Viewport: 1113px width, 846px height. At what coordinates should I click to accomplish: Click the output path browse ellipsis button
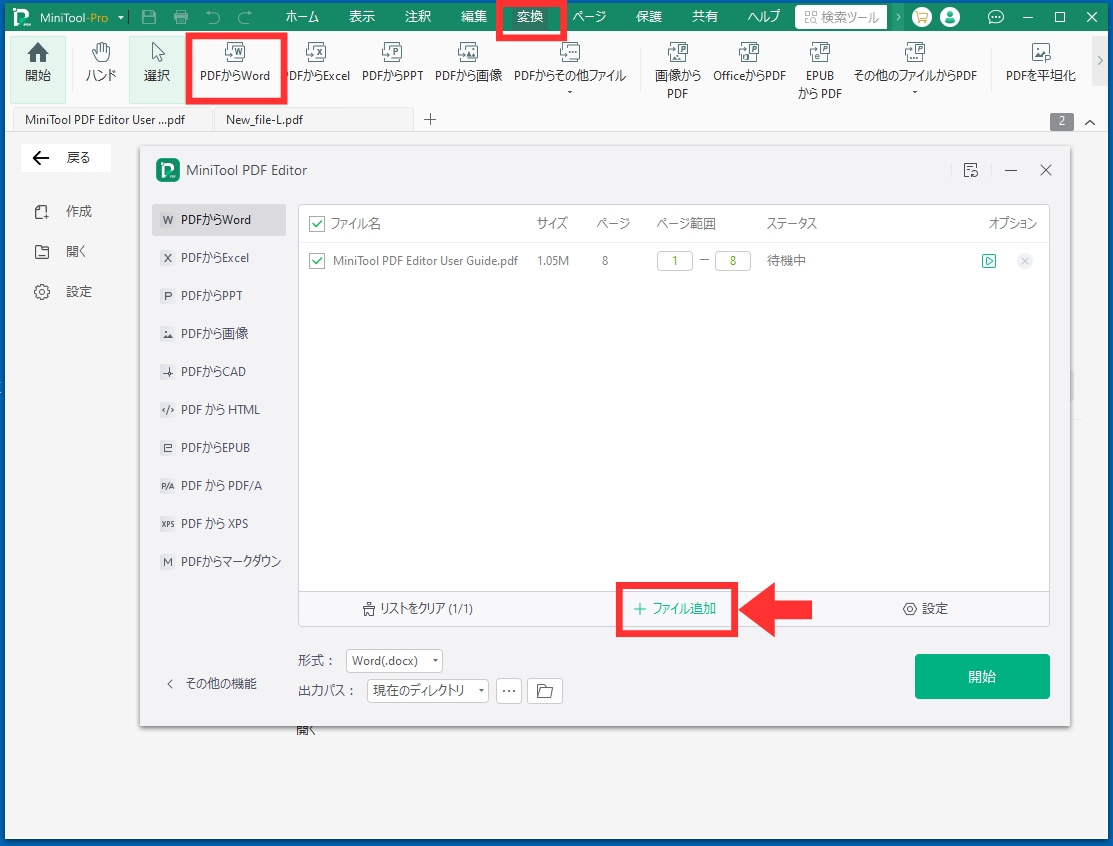pos(509,691)
